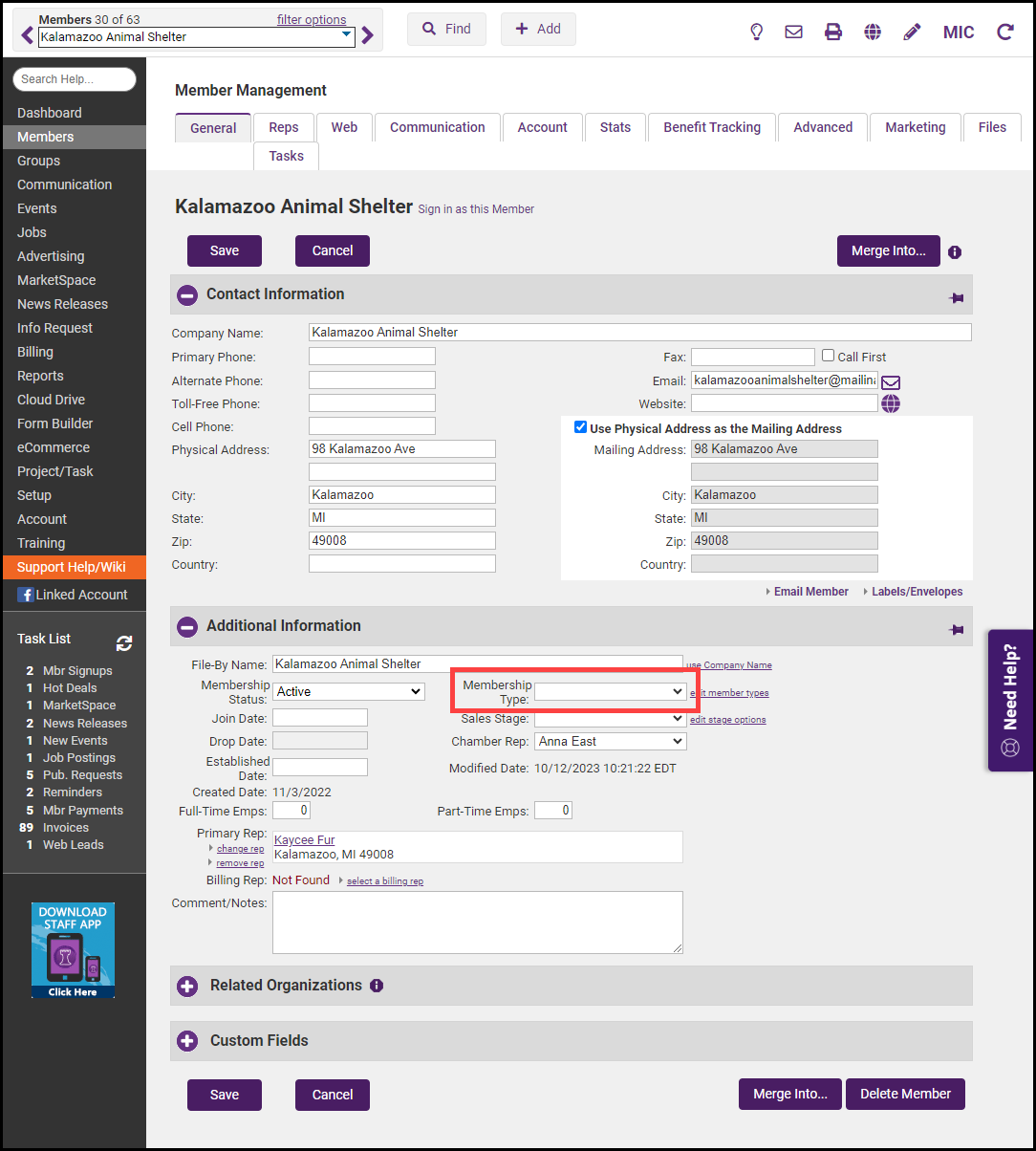The height and width of the screenshot is (1151, 1036).
Task: Collapse the Contact Information section
Action: click(x=187, y=295)
